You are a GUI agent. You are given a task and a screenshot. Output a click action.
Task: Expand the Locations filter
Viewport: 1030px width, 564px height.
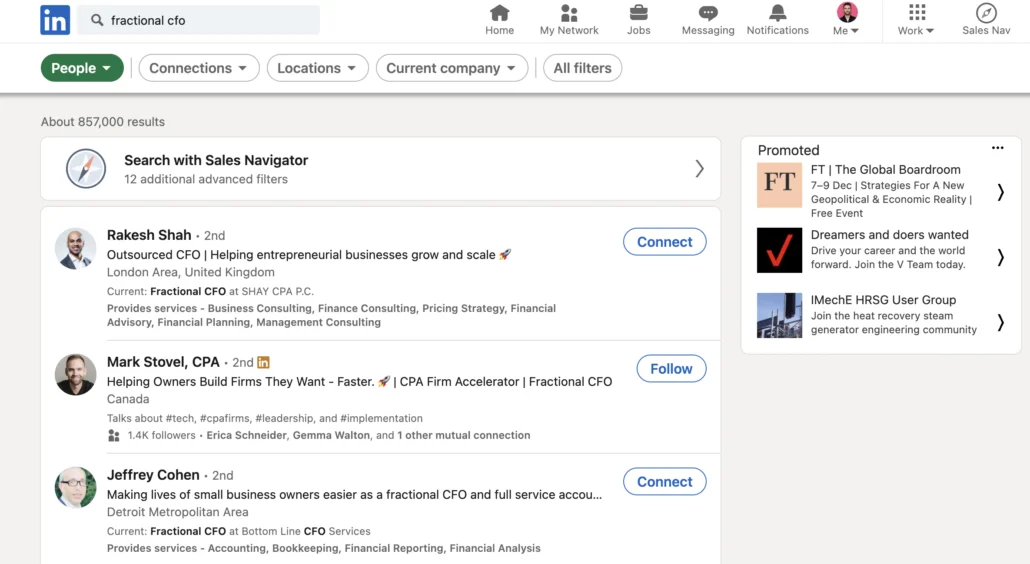coord(317,68)
